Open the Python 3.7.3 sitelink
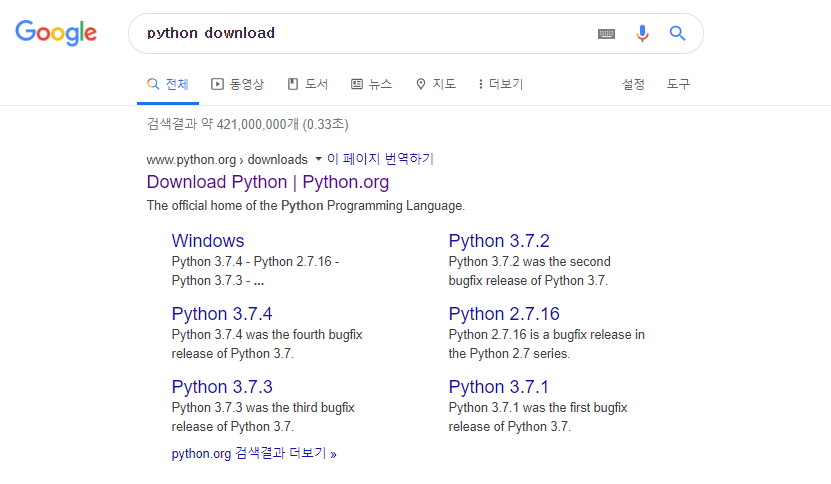 click(222, 387)
